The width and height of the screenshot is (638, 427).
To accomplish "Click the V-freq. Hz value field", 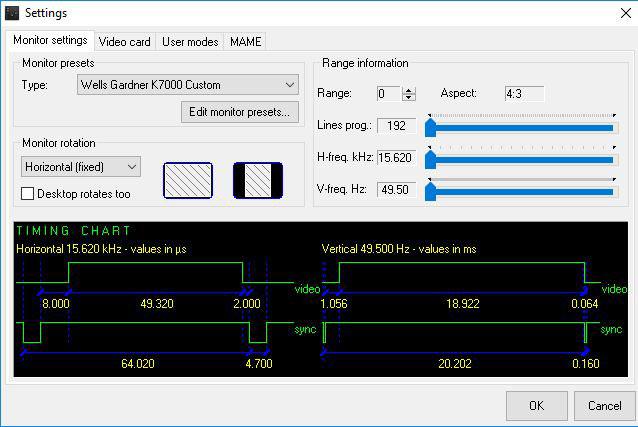I will pyautogui.click(x=396, y=190).
